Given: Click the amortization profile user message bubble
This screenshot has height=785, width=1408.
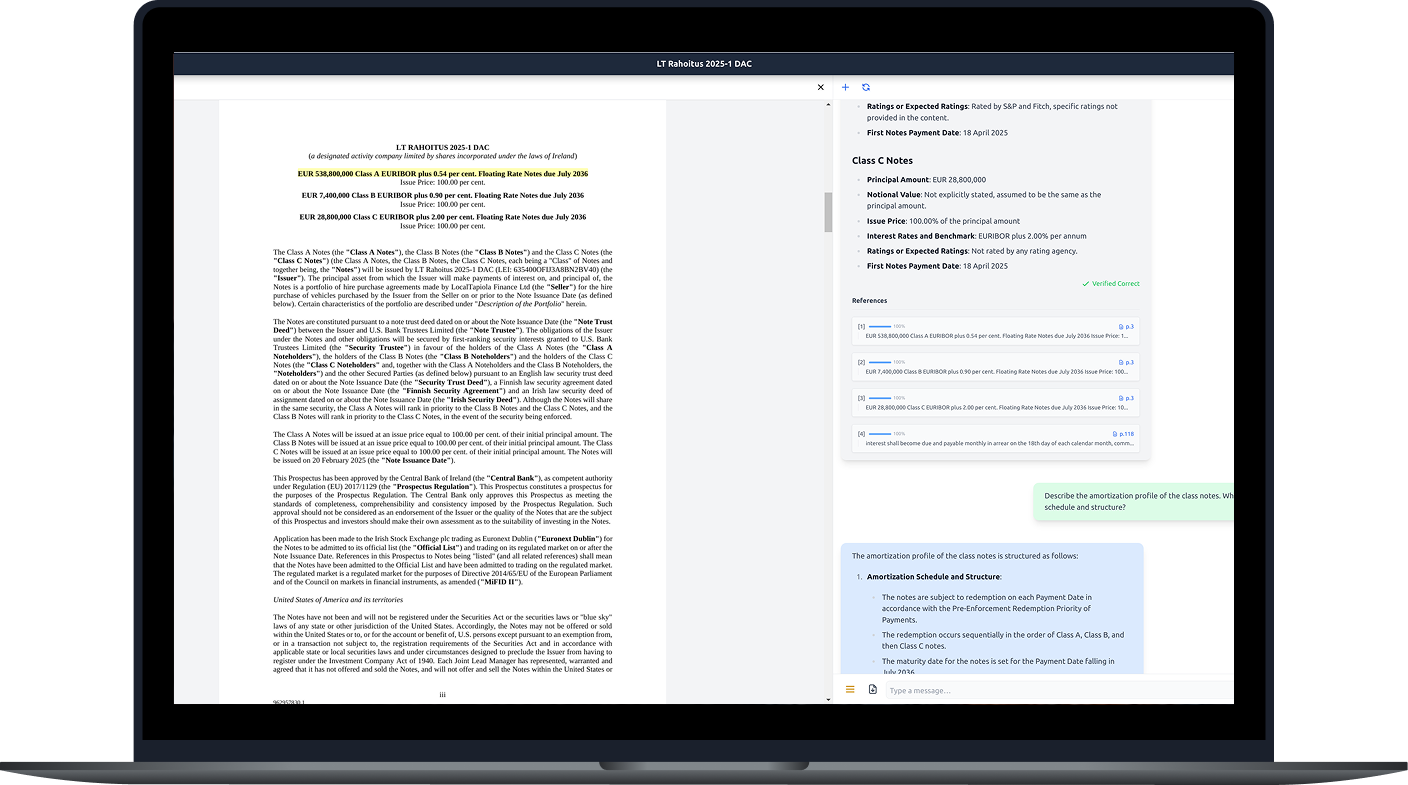Looking at the screenshot, I should (x=1135, y=501).
